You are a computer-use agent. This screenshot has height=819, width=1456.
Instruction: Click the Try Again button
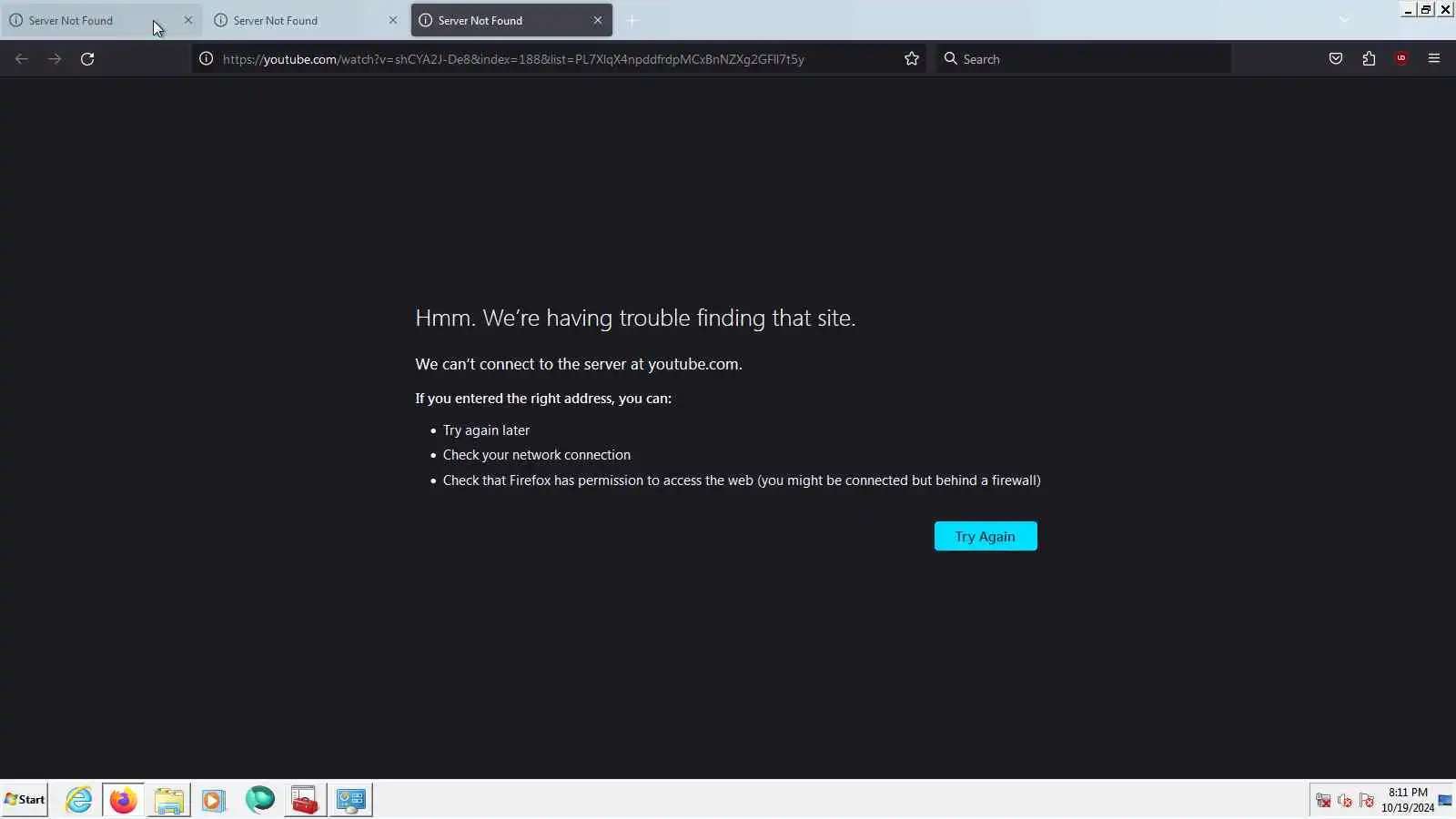pos(986,536)
